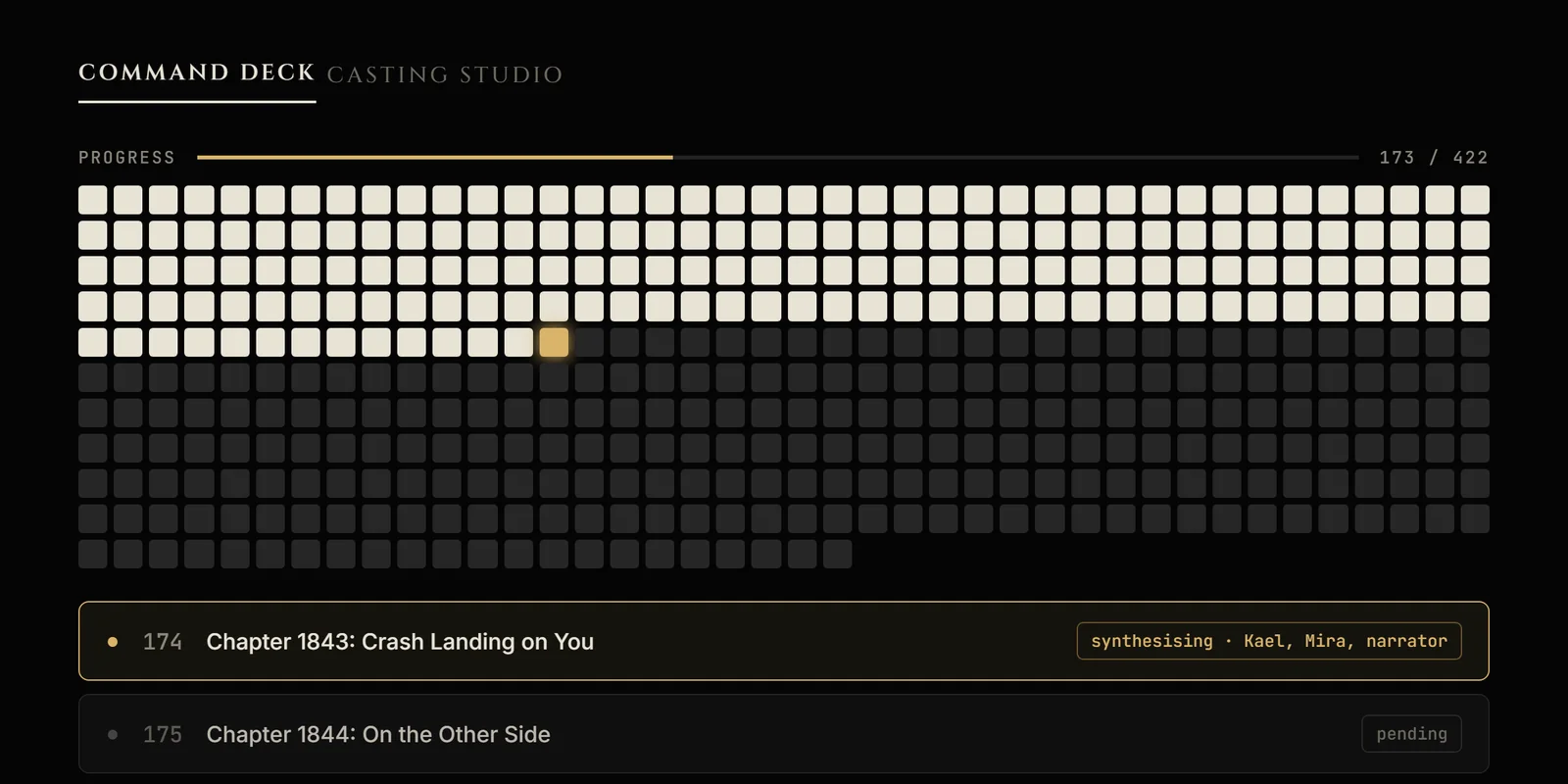1568x784 pixels.
Task: Select the last cell in the top row
Action: tap(1475, 200)
